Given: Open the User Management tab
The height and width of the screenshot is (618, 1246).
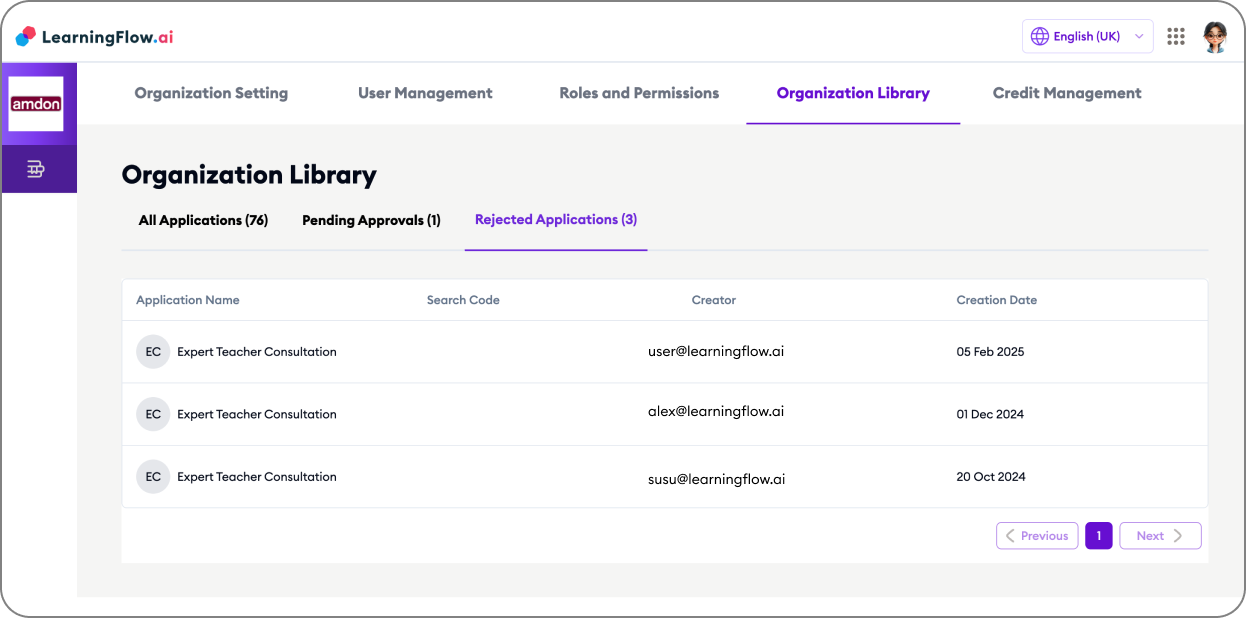Looking at the screenshot, I should click(x=425, y=93).
